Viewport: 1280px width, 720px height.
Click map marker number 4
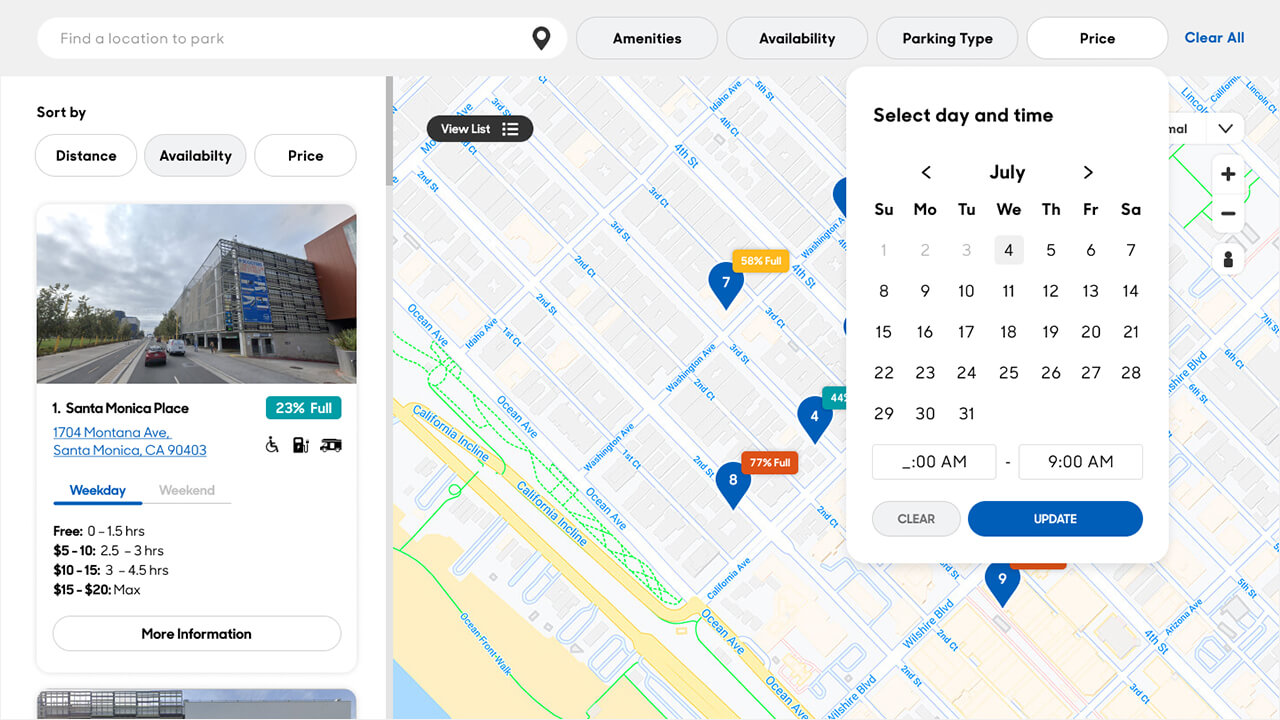(x=814, y=418)
